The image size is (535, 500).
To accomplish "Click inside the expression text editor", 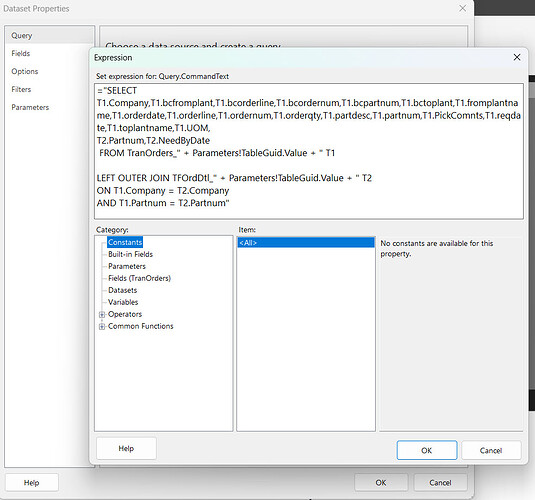I will [309, 151].
